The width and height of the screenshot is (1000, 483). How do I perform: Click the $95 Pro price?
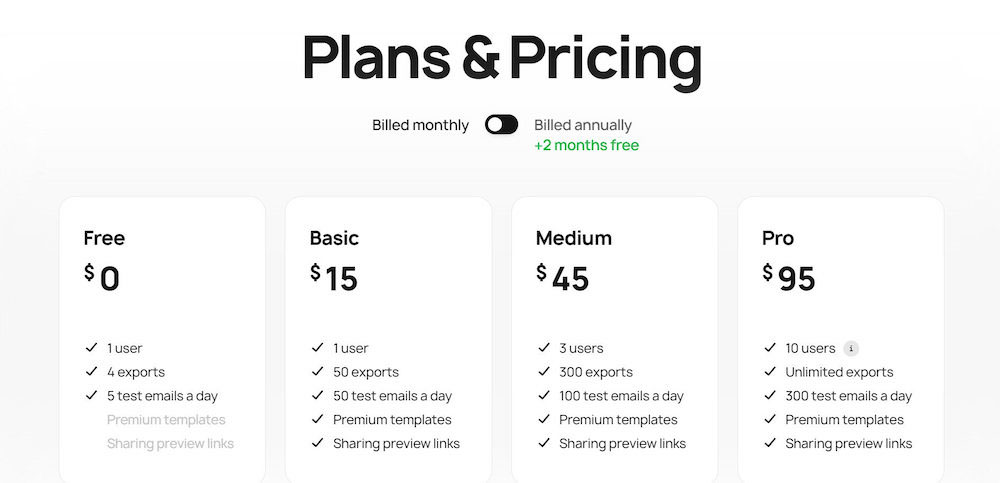(x=789, y=278)
